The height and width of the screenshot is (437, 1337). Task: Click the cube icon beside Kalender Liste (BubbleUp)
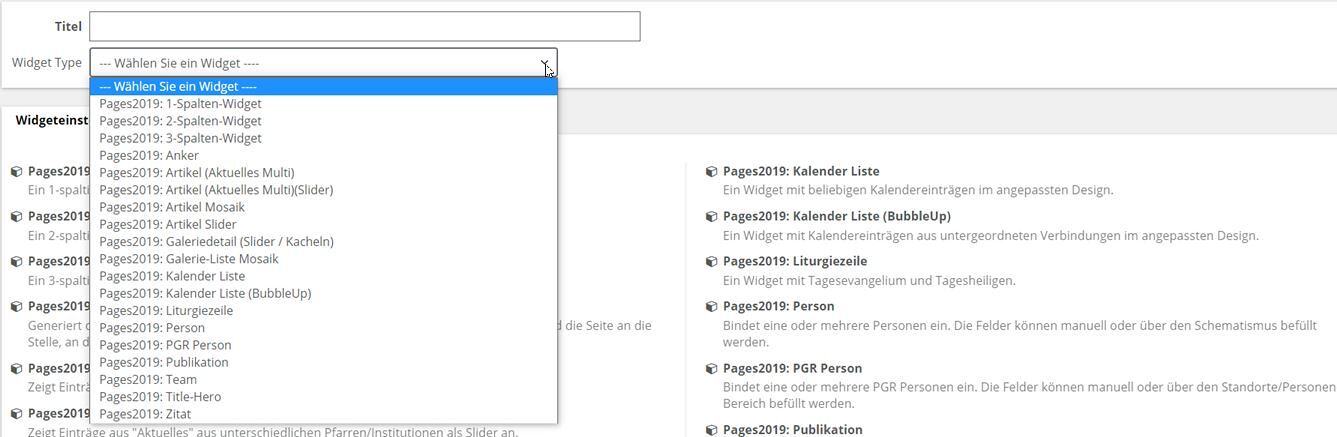pos(712,217)
